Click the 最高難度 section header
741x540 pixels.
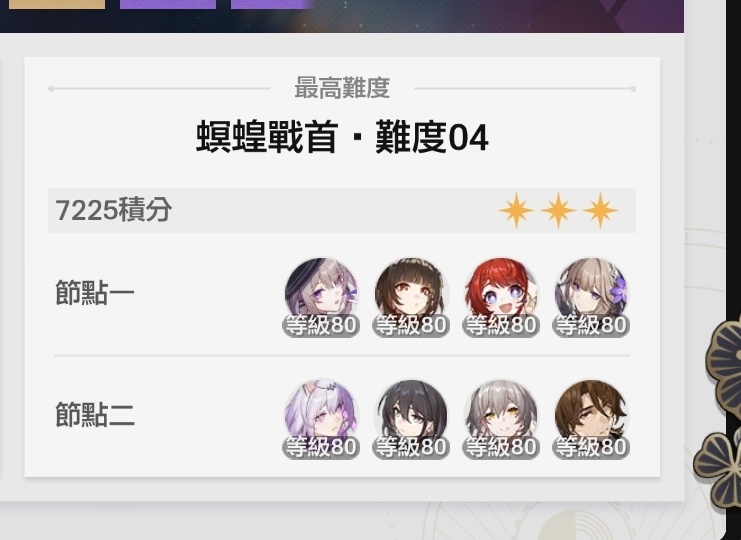[342, 88]
